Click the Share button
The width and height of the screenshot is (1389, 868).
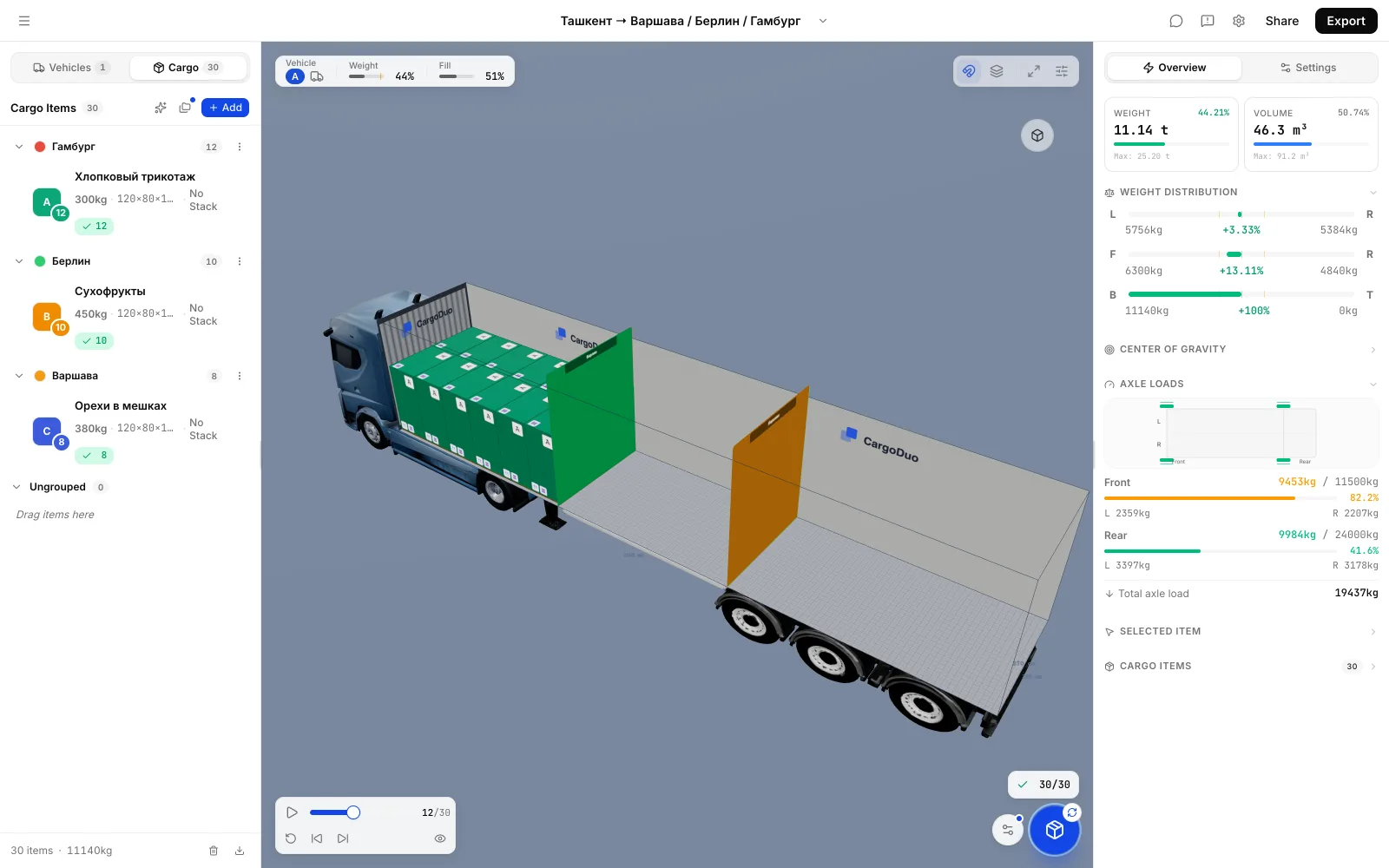pos(1282,21)
